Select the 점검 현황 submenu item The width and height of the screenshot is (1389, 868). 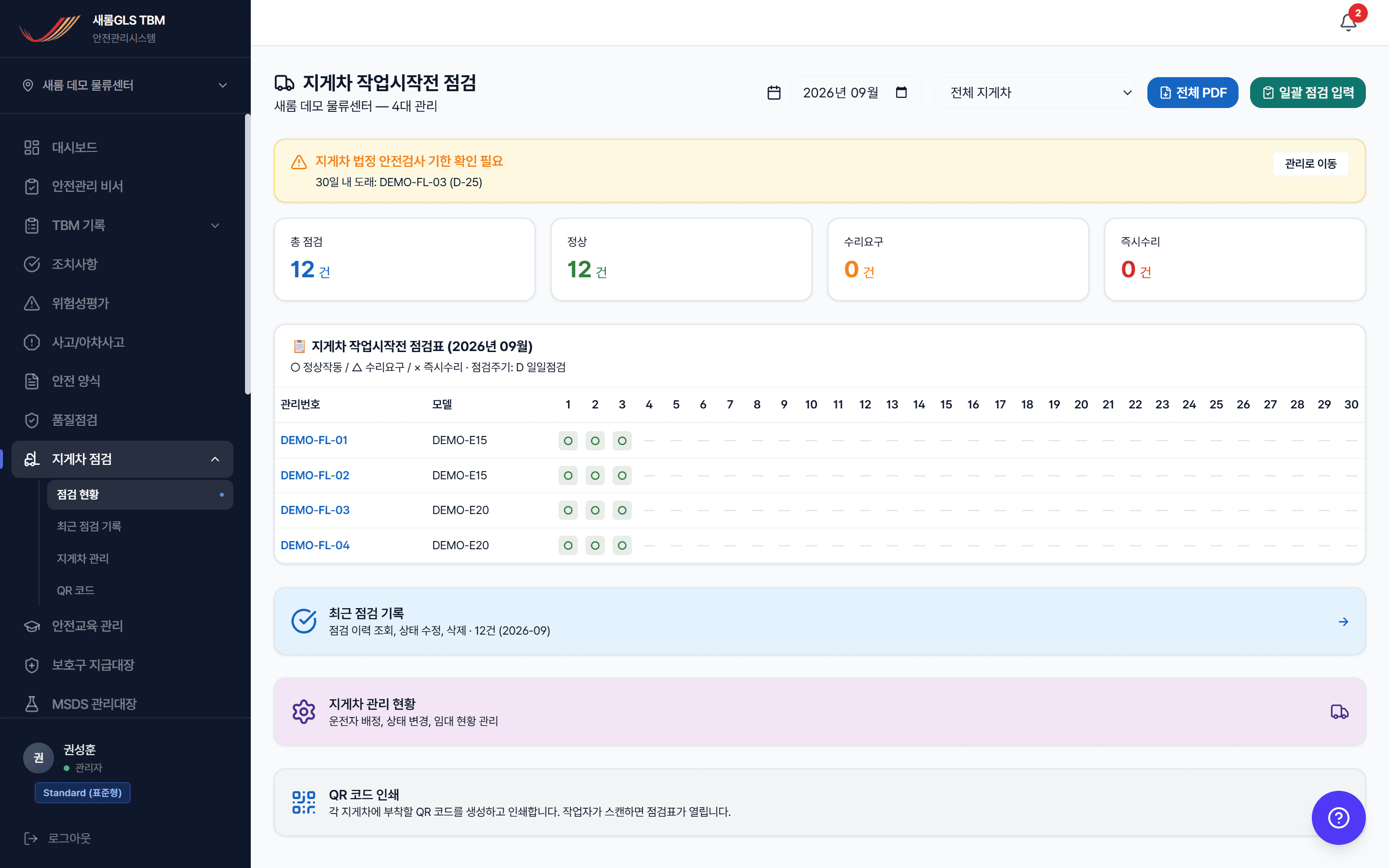click(x=140, y=495)
